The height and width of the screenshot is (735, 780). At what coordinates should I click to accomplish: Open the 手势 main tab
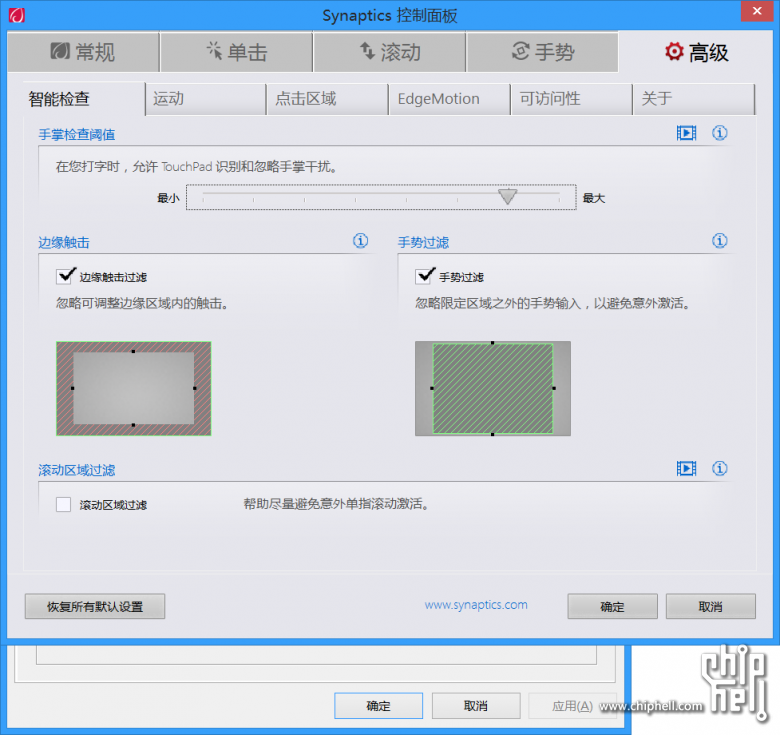pyautogui.click(x=543, y=52)
